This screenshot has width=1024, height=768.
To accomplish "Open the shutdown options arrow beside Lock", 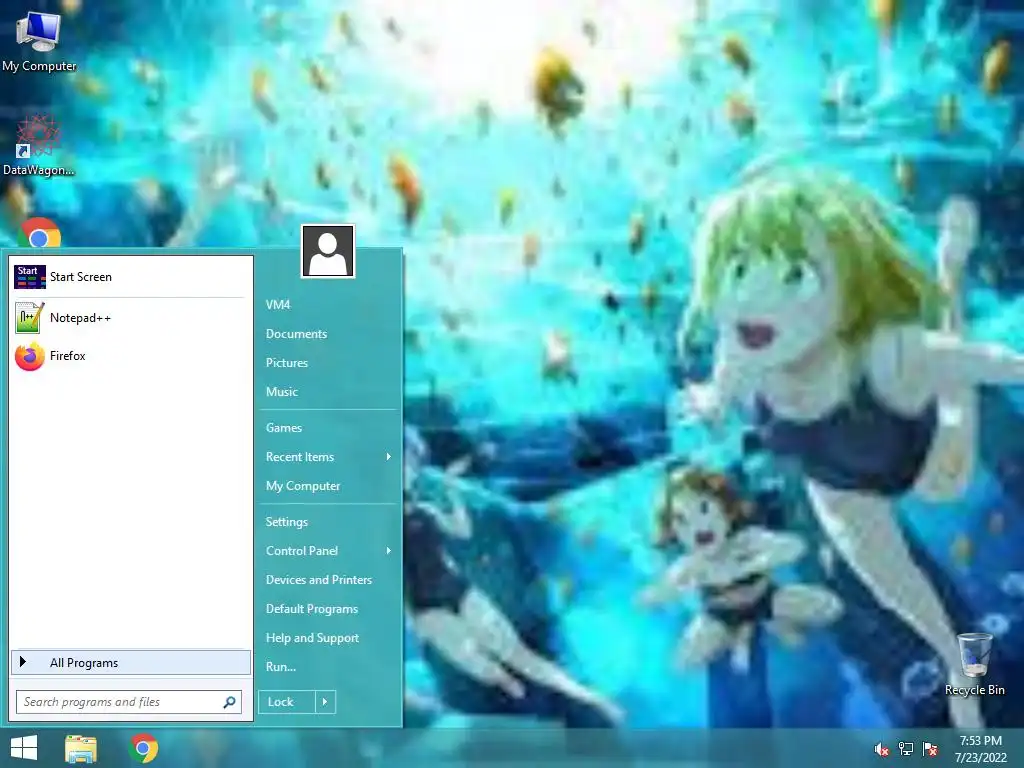I will tap(325, 702).
